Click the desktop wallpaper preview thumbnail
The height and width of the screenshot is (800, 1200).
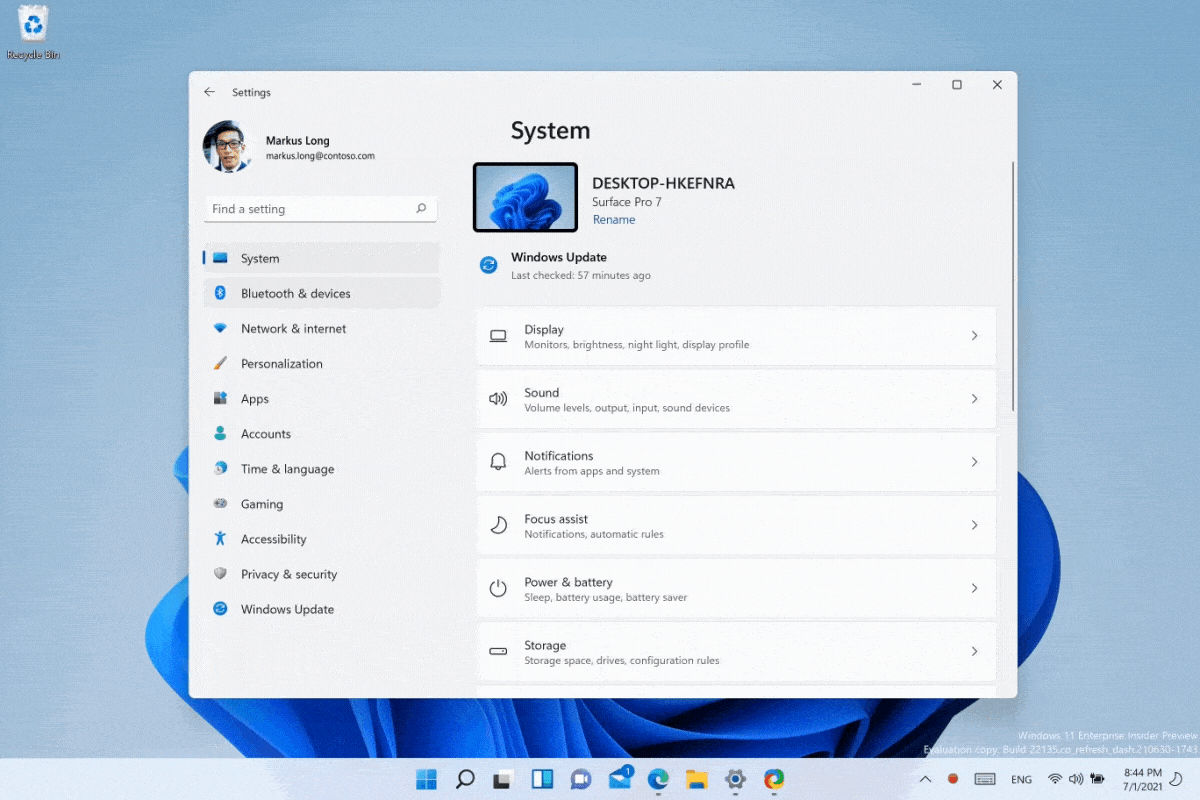525,197
